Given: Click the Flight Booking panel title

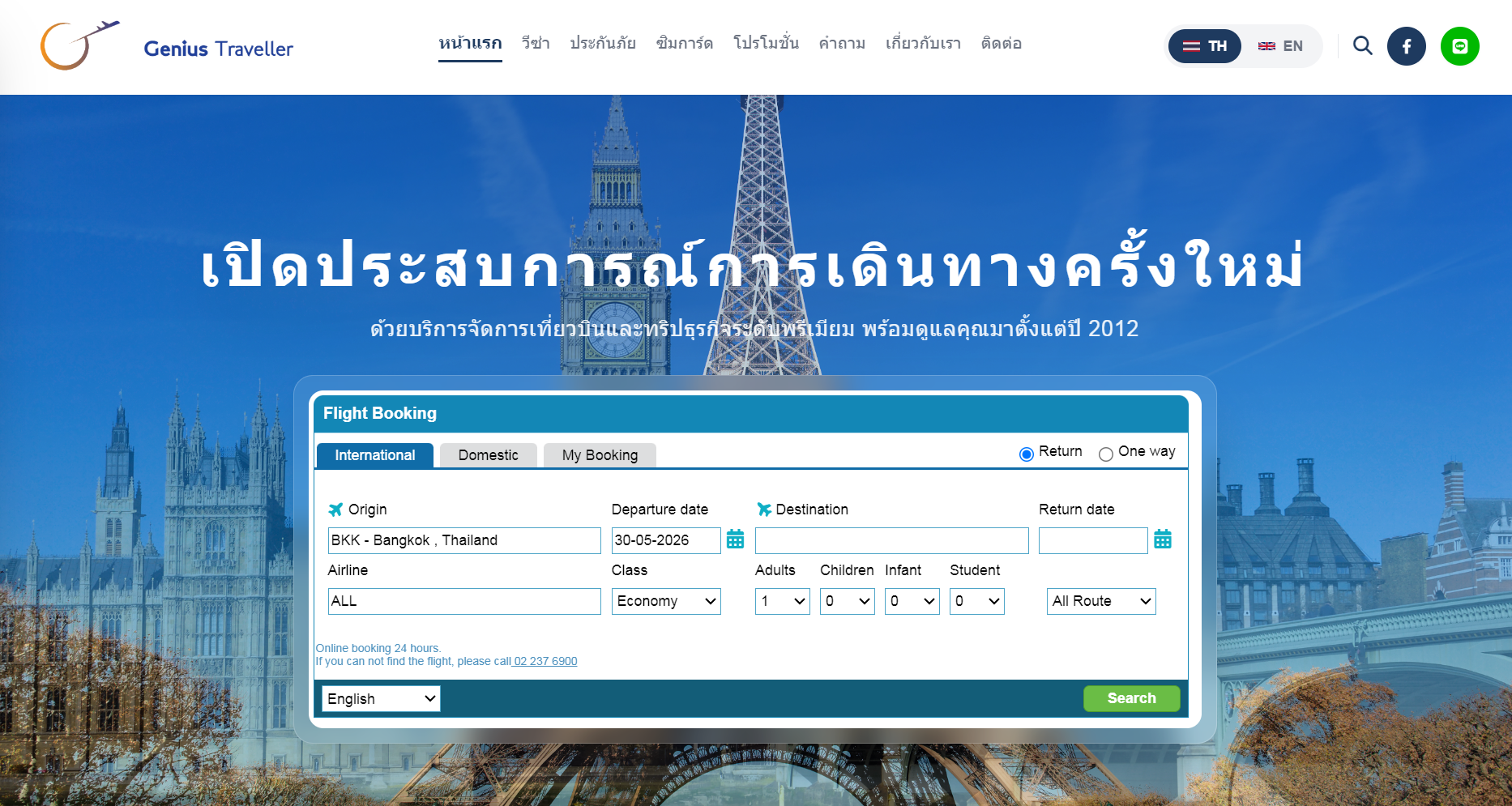Looking at the screenshot, I should click(x=380, y=413).
